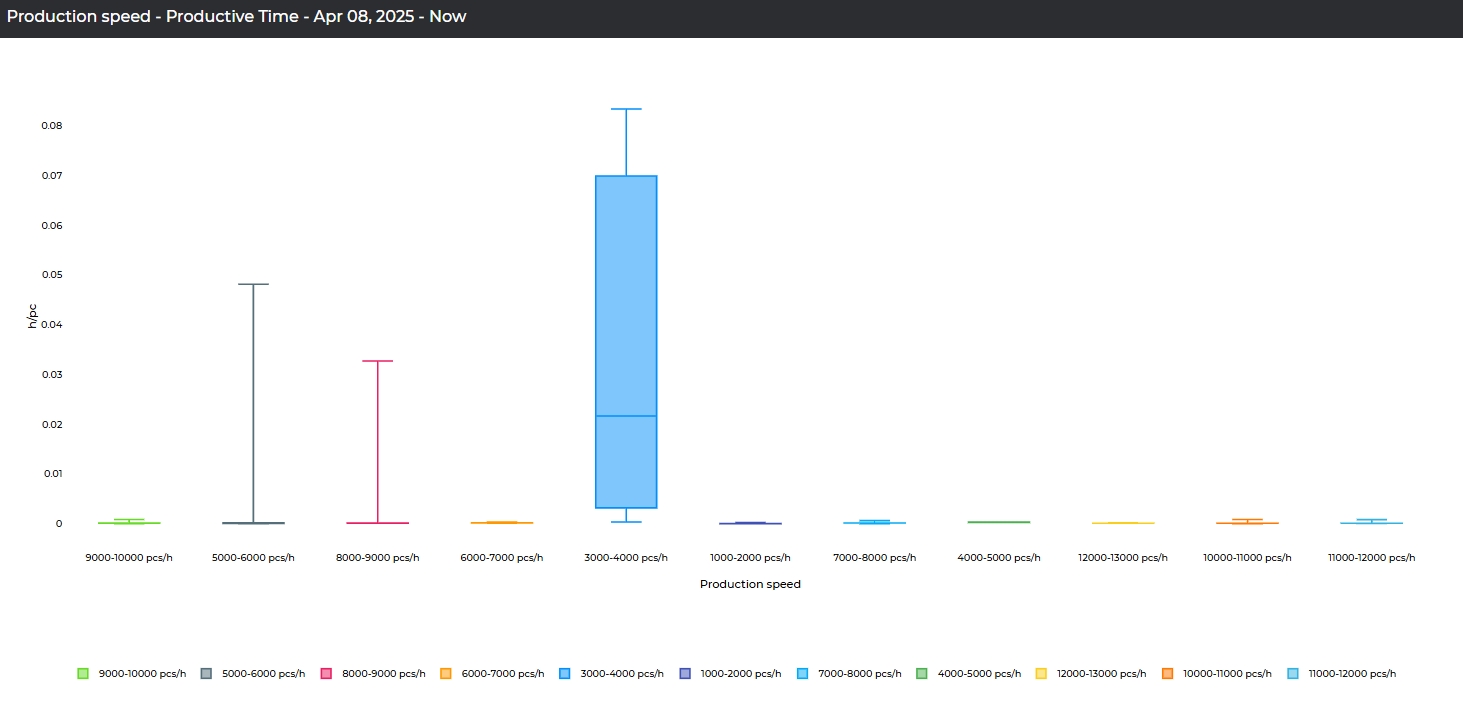Click the '3000-4000 pcs/h' x-axis tick label

[x=626, y=558]
